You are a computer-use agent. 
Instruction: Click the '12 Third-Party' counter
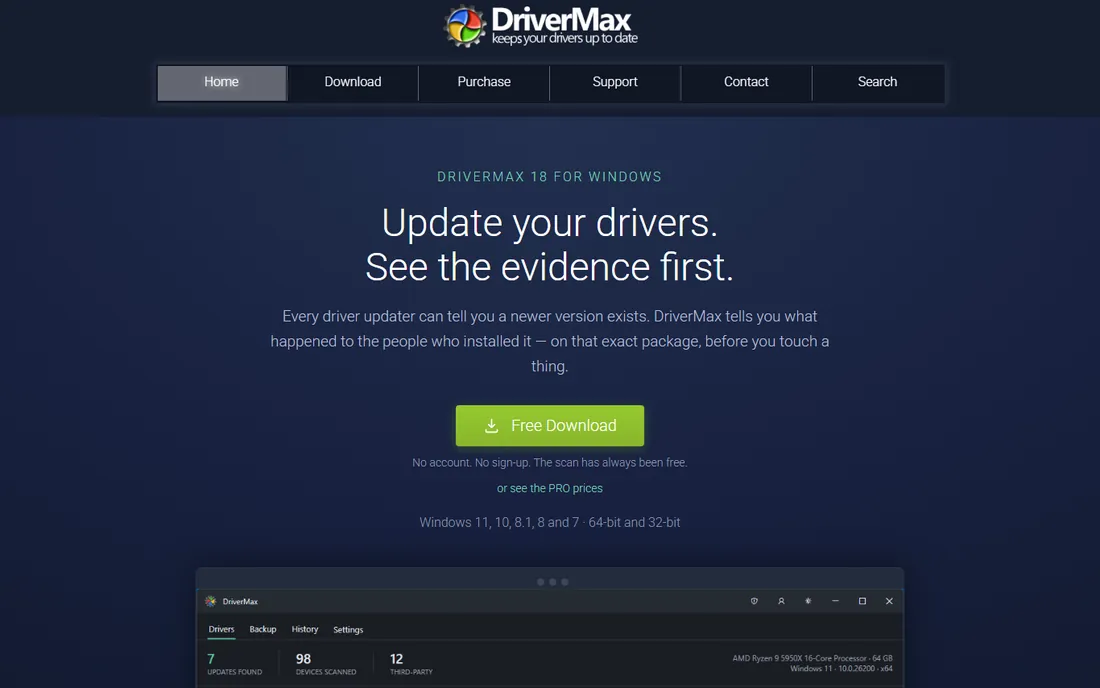pyautogui.click(x=411, y=663)
